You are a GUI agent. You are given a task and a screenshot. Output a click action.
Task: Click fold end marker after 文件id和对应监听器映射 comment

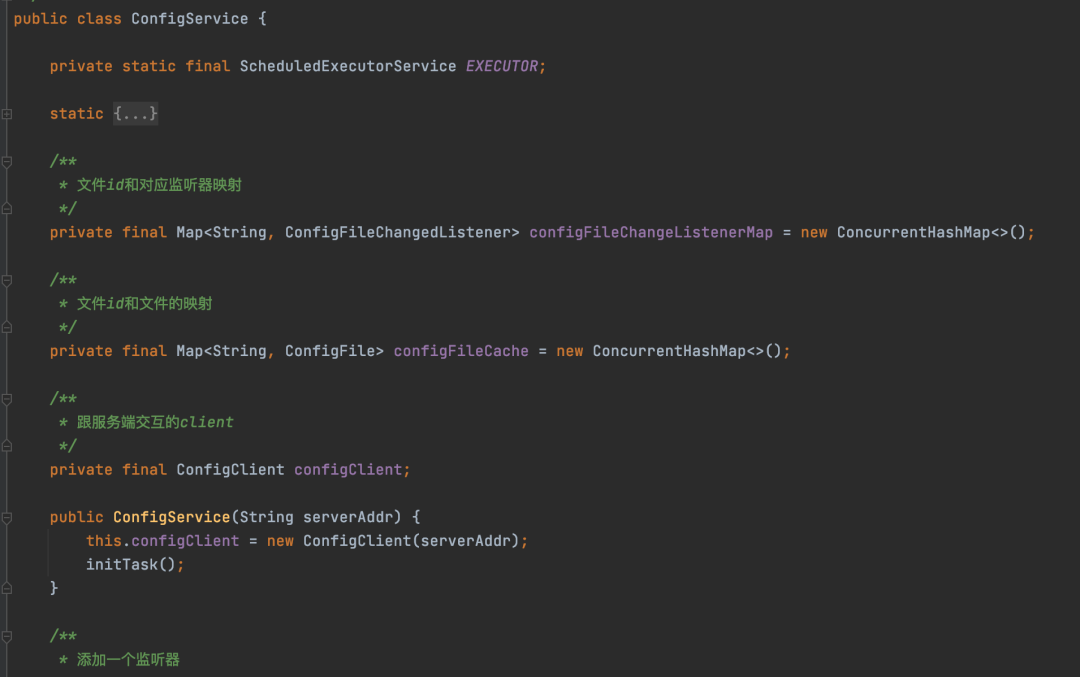coord(7,209)
